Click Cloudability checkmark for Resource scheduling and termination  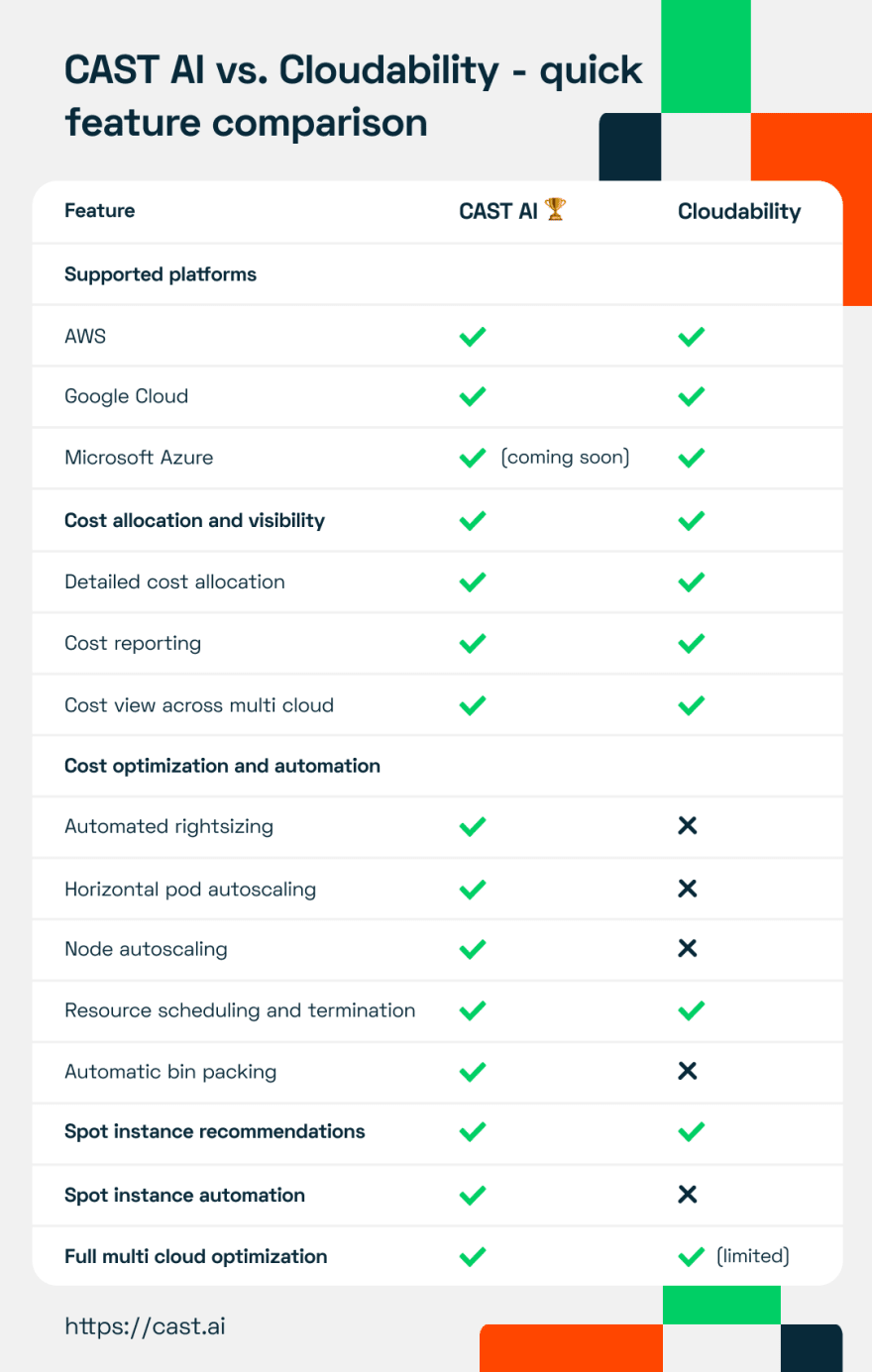[x=692, y=1010]
